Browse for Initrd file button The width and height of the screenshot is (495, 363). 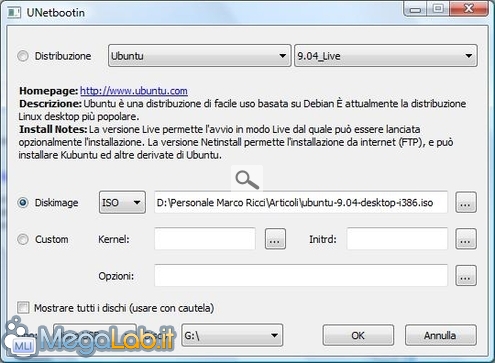(x=466, y=239)
